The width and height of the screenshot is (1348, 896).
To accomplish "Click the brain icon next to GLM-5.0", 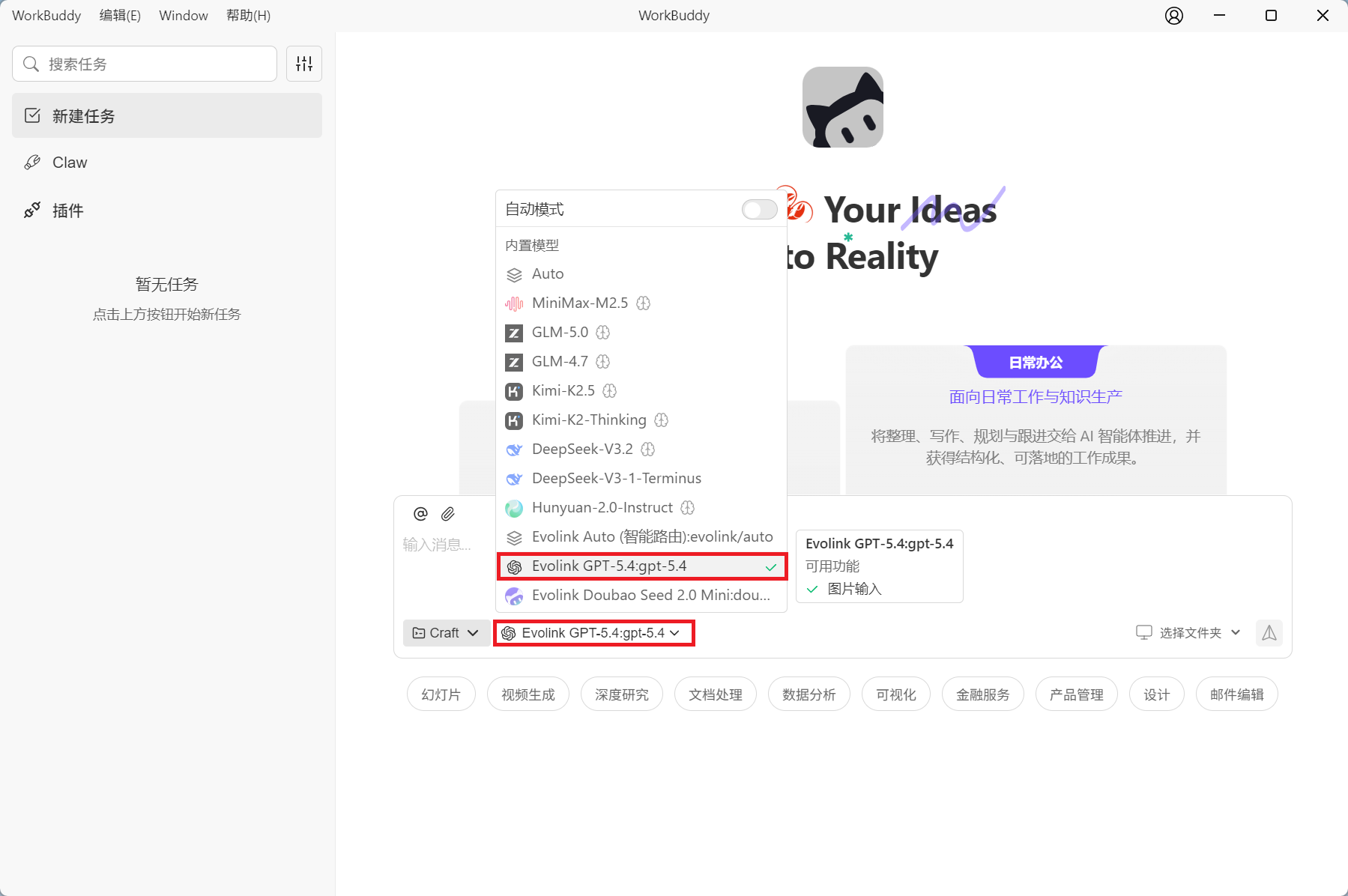I will (x=603, y=332).
